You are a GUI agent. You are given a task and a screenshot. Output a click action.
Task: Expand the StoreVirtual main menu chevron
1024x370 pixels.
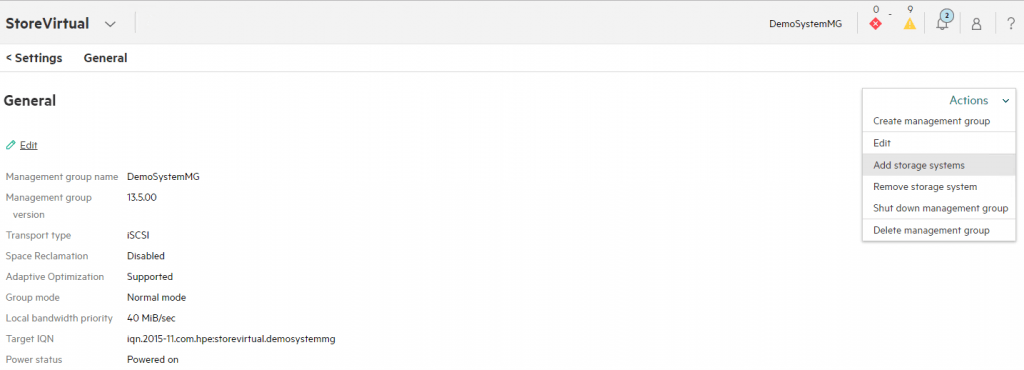[x=110, y=24]
